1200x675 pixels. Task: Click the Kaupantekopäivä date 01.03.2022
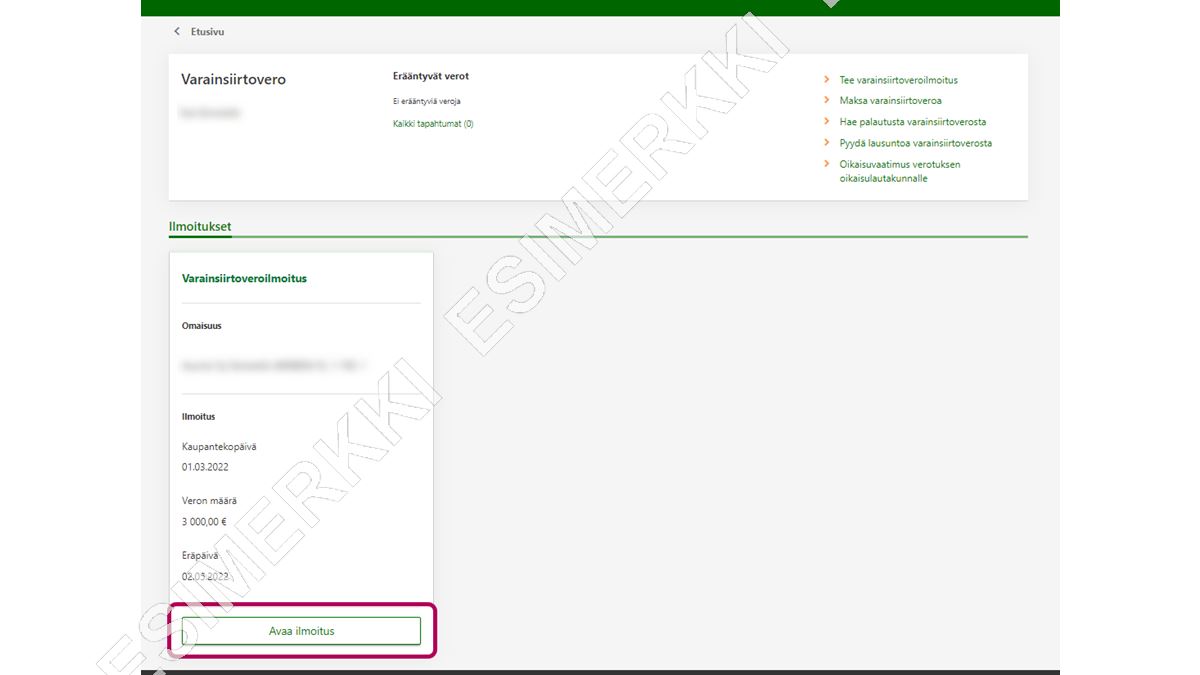(205, 467)
